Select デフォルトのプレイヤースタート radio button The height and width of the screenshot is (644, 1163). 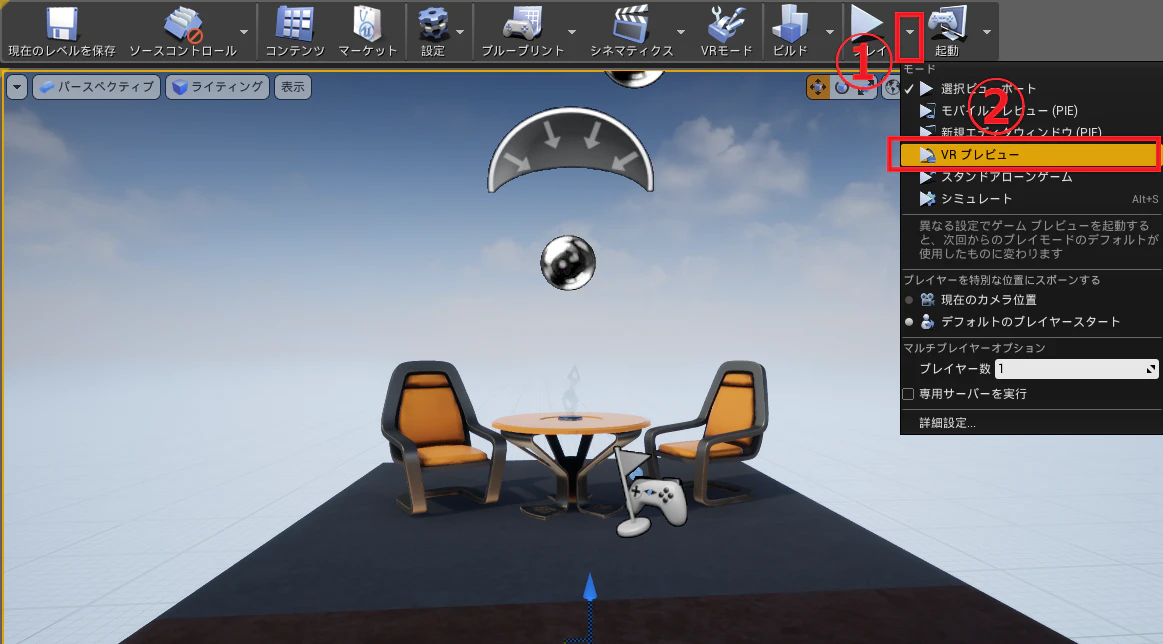(909, 322)
